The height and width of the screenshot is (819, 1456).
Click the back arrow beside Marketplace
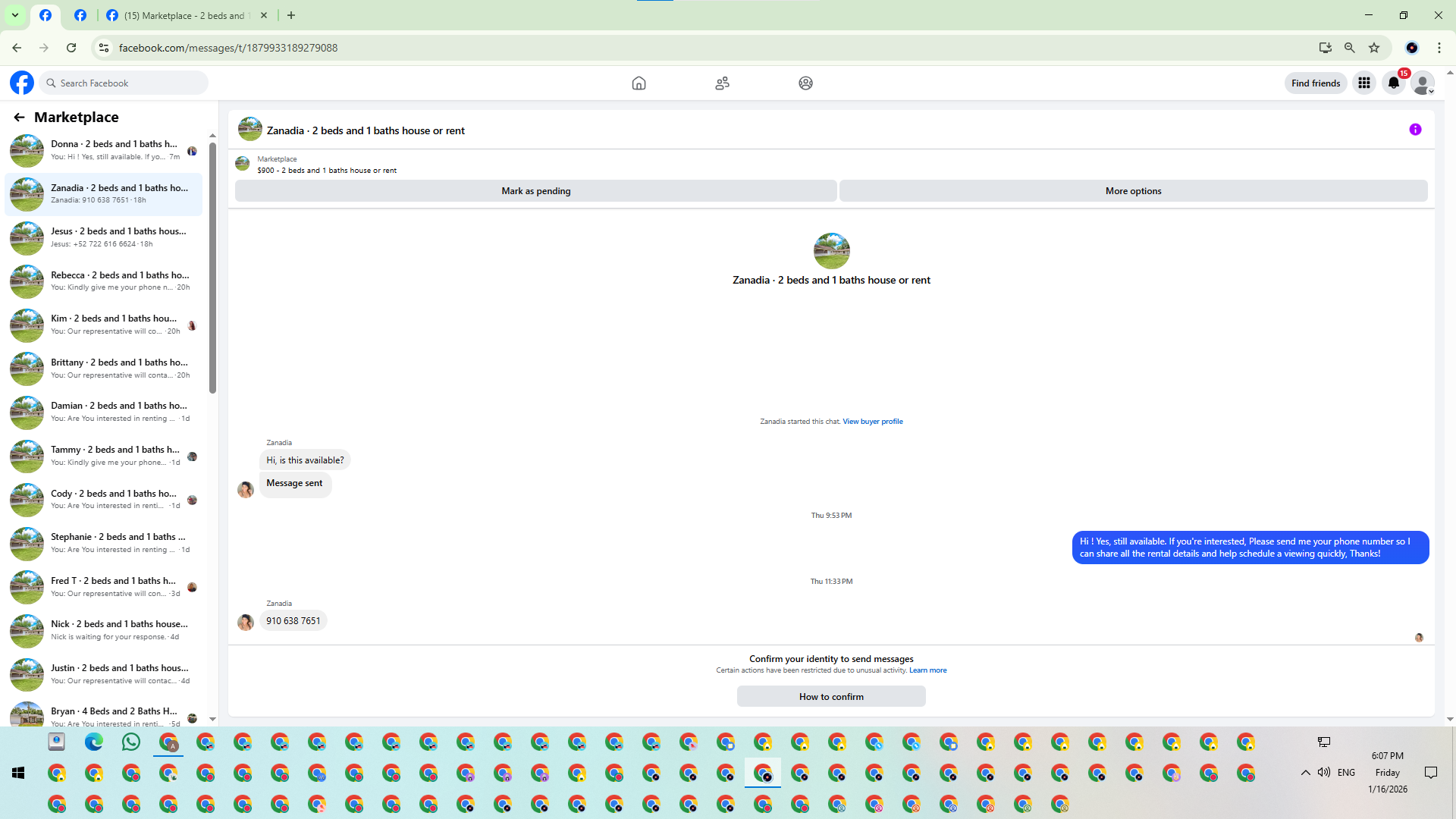(x=19, y=118)
